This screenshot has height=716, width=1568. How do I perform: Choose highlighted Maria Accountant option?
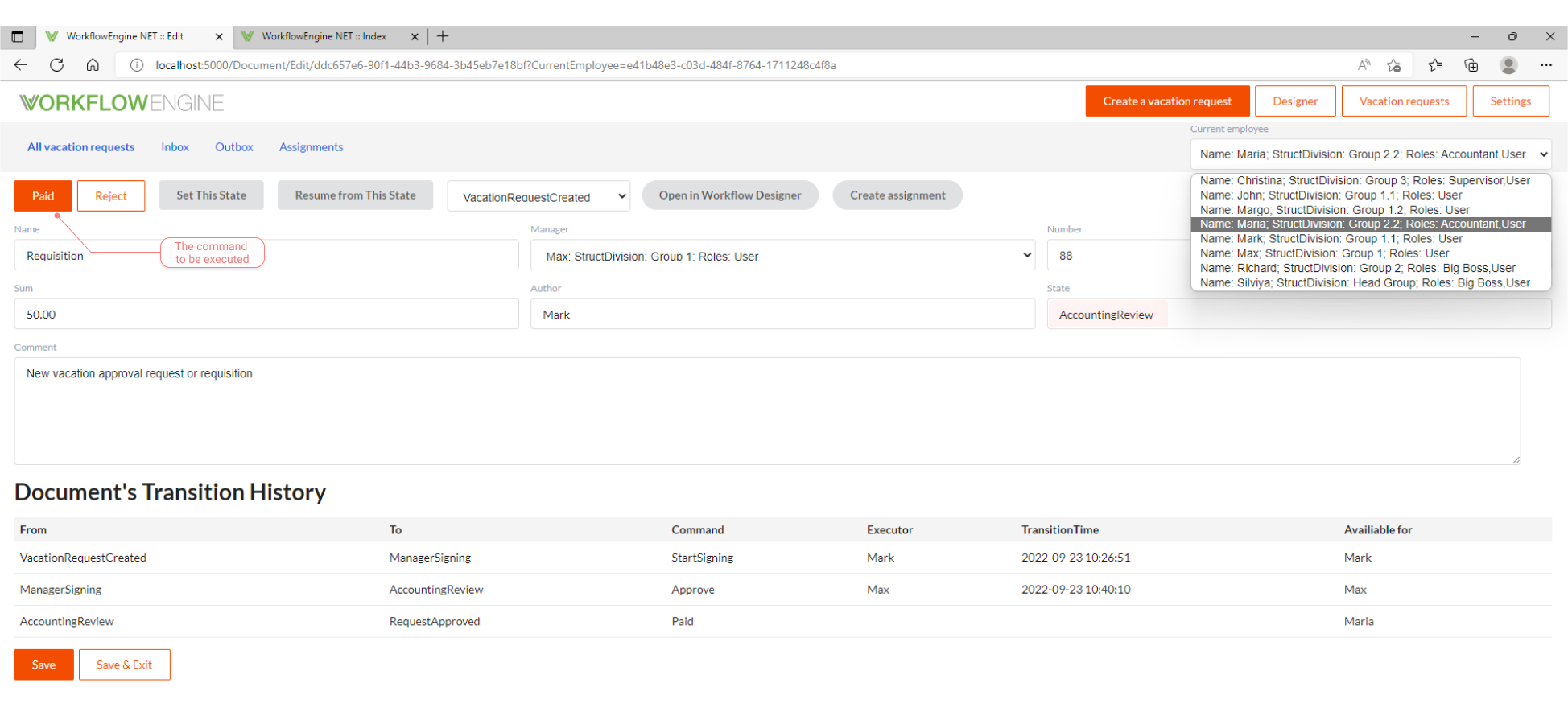(x=1371, y=224)
